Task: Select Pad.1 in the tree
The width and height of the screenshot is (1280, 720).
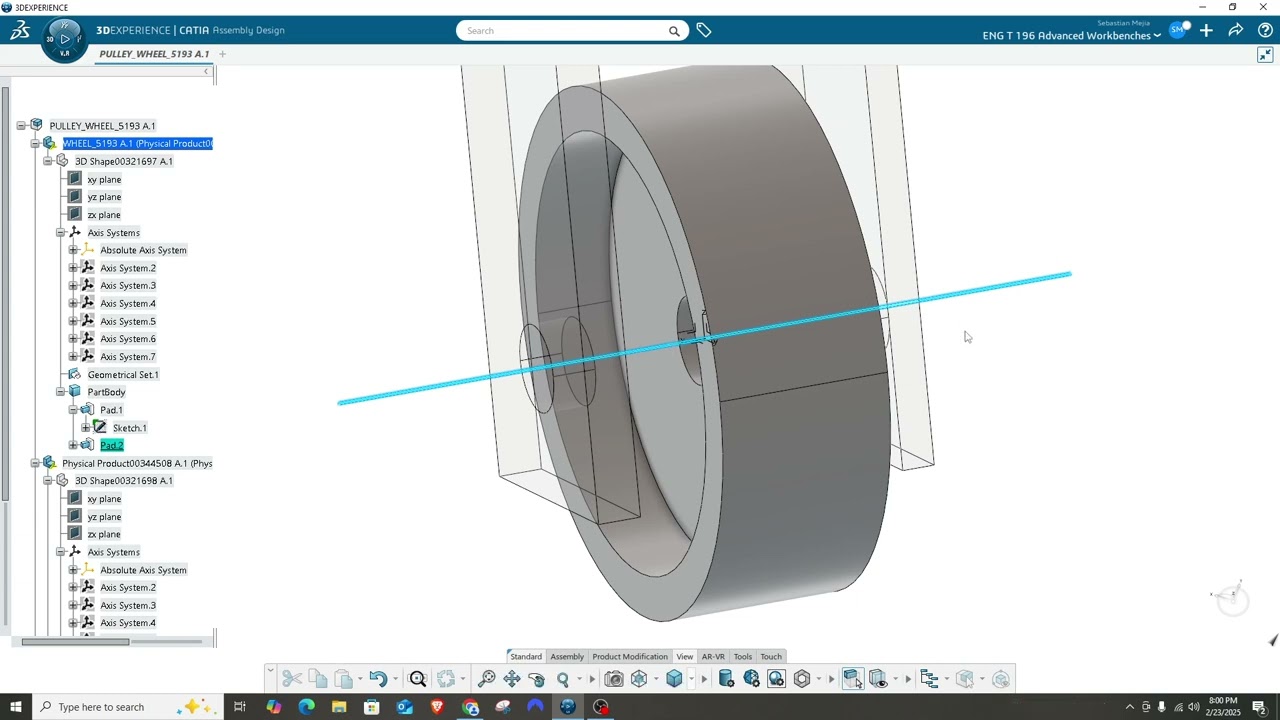Action: (111, 410)
